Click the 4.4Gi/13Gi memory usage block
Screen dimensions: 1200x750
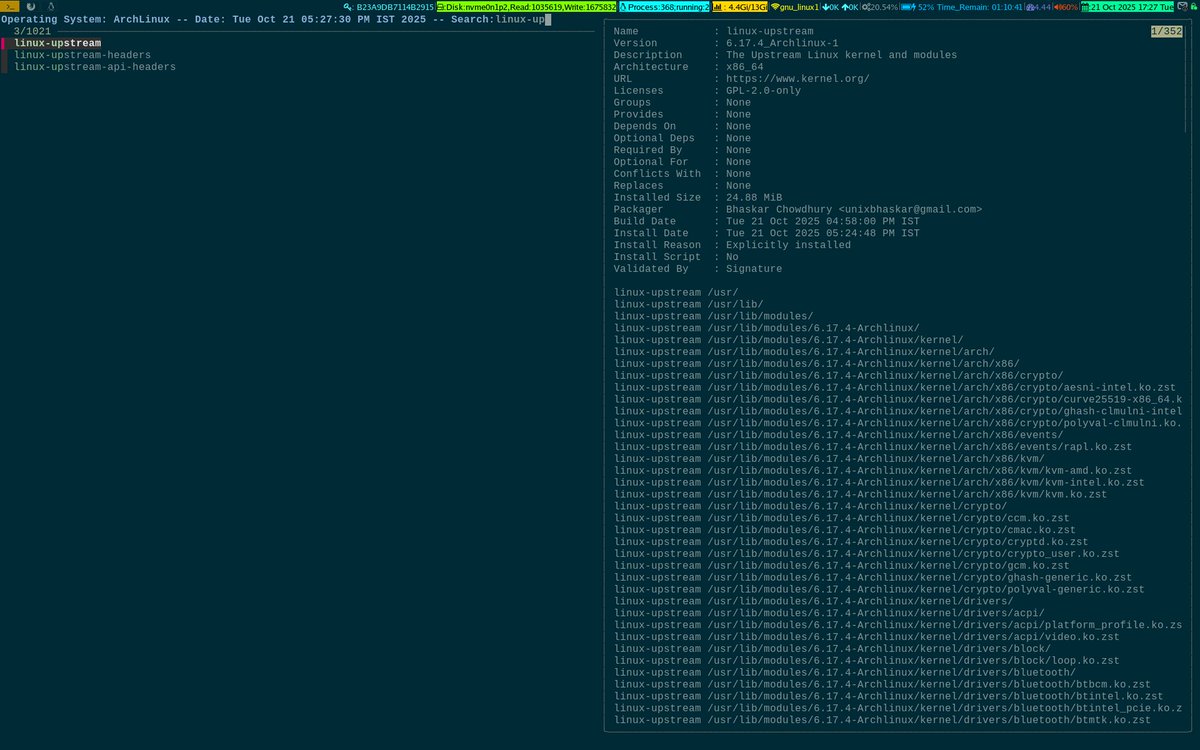click(740, 6)
